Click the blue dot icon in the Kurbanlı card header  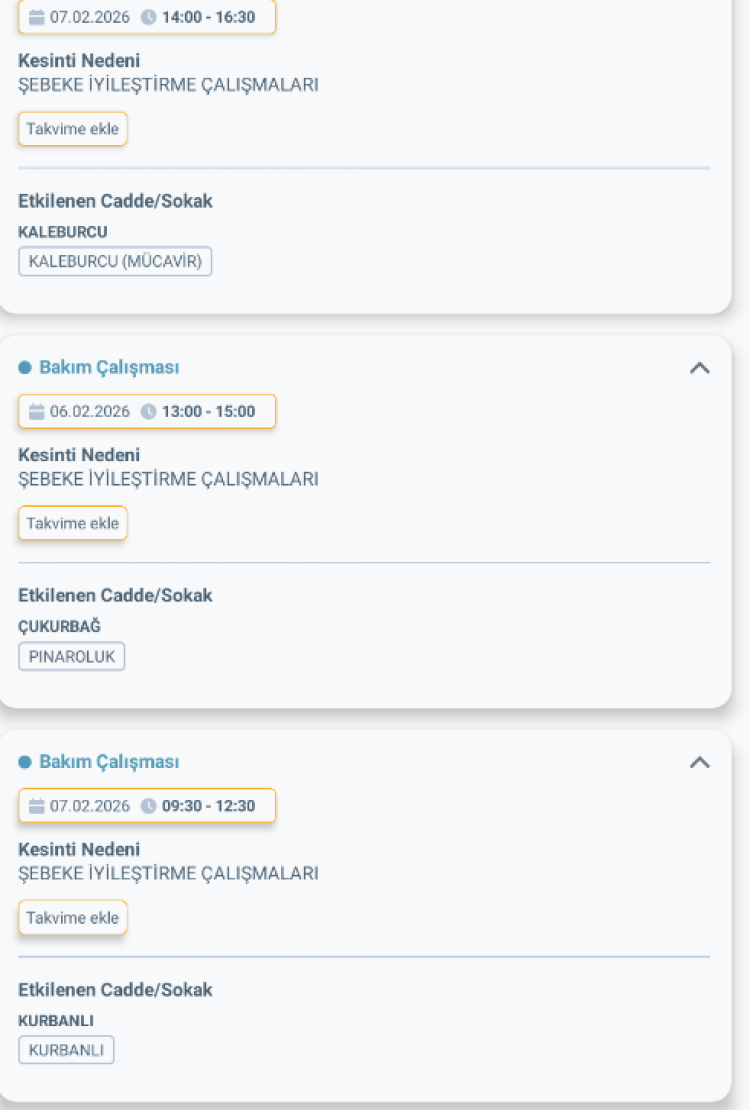pos(27,761)
